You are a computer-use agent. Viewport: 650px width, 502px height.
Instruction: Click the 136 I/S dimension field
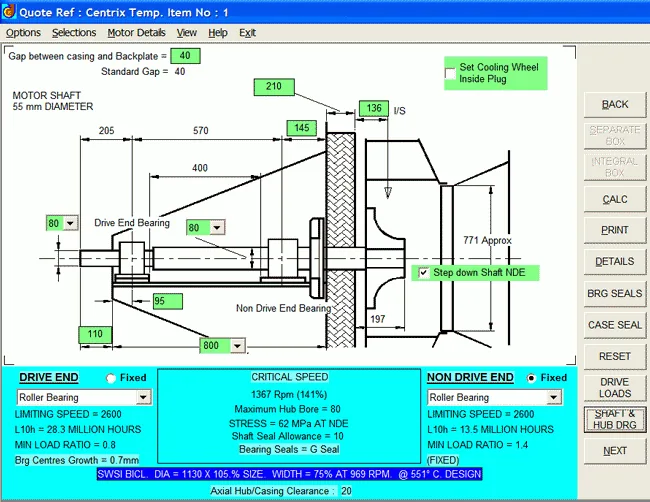pos(374,108)
